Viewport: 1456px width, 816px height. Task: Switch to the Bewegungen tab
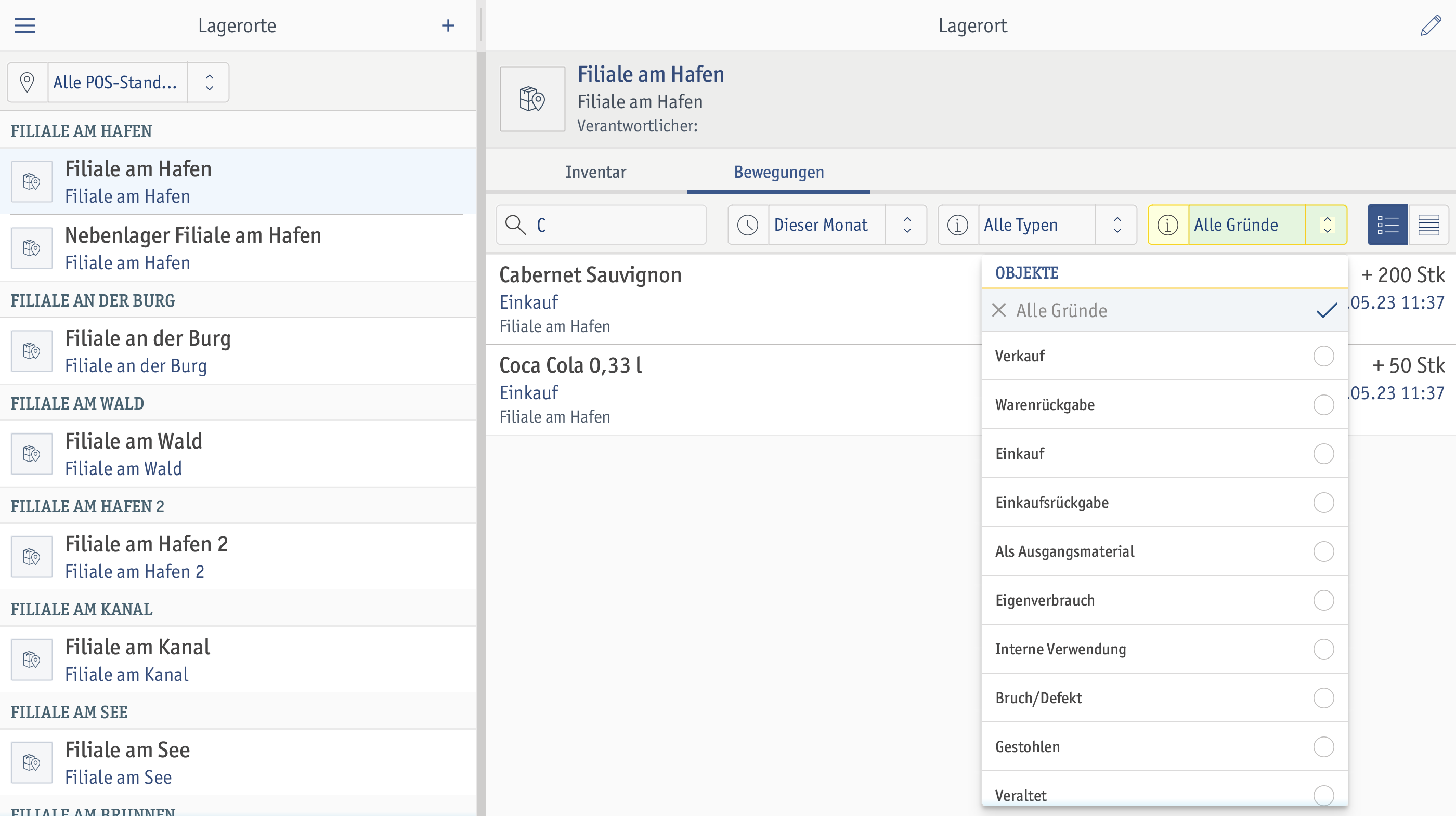click(x=779, y=172)
